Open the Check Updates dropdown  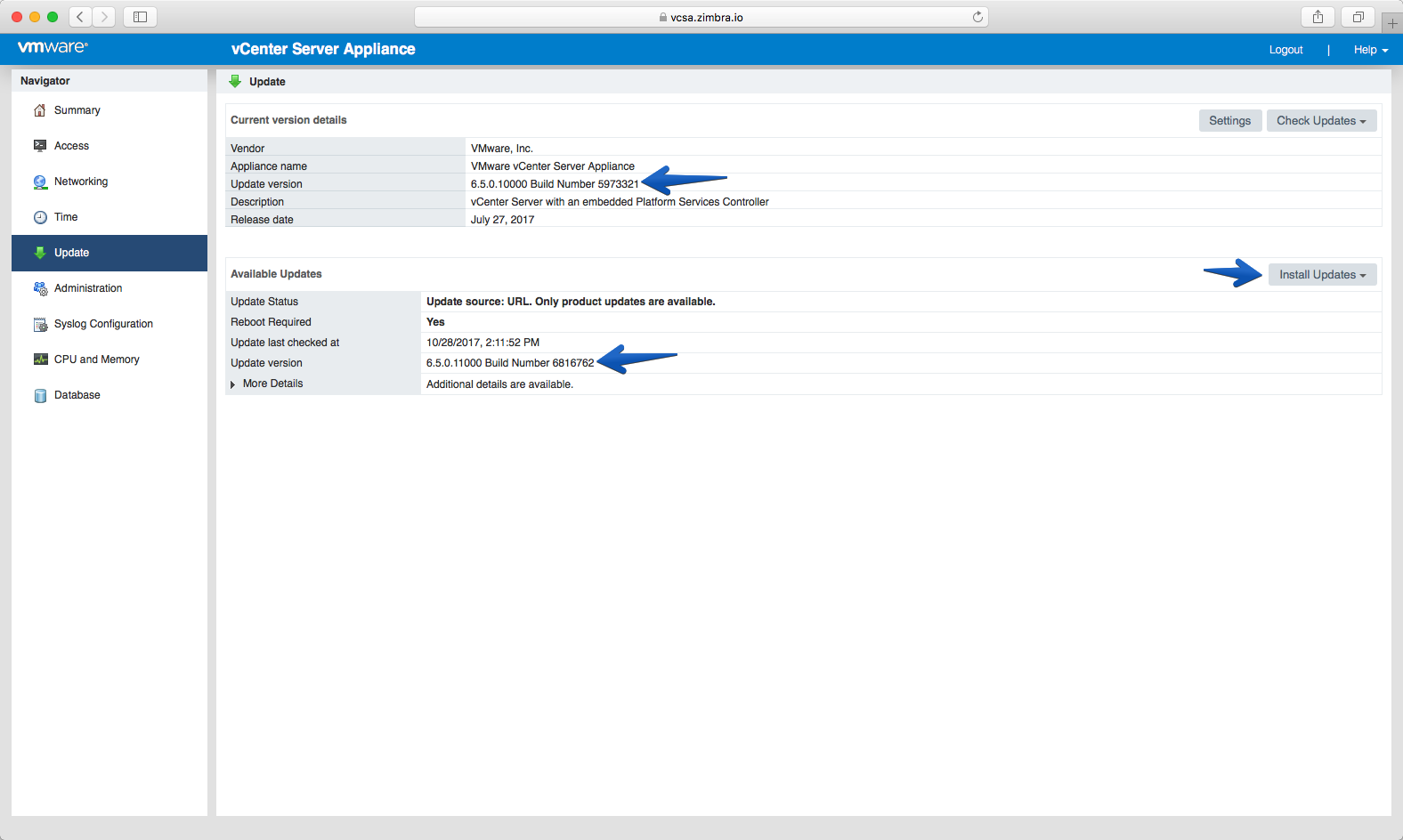[x=1321, y=121]
